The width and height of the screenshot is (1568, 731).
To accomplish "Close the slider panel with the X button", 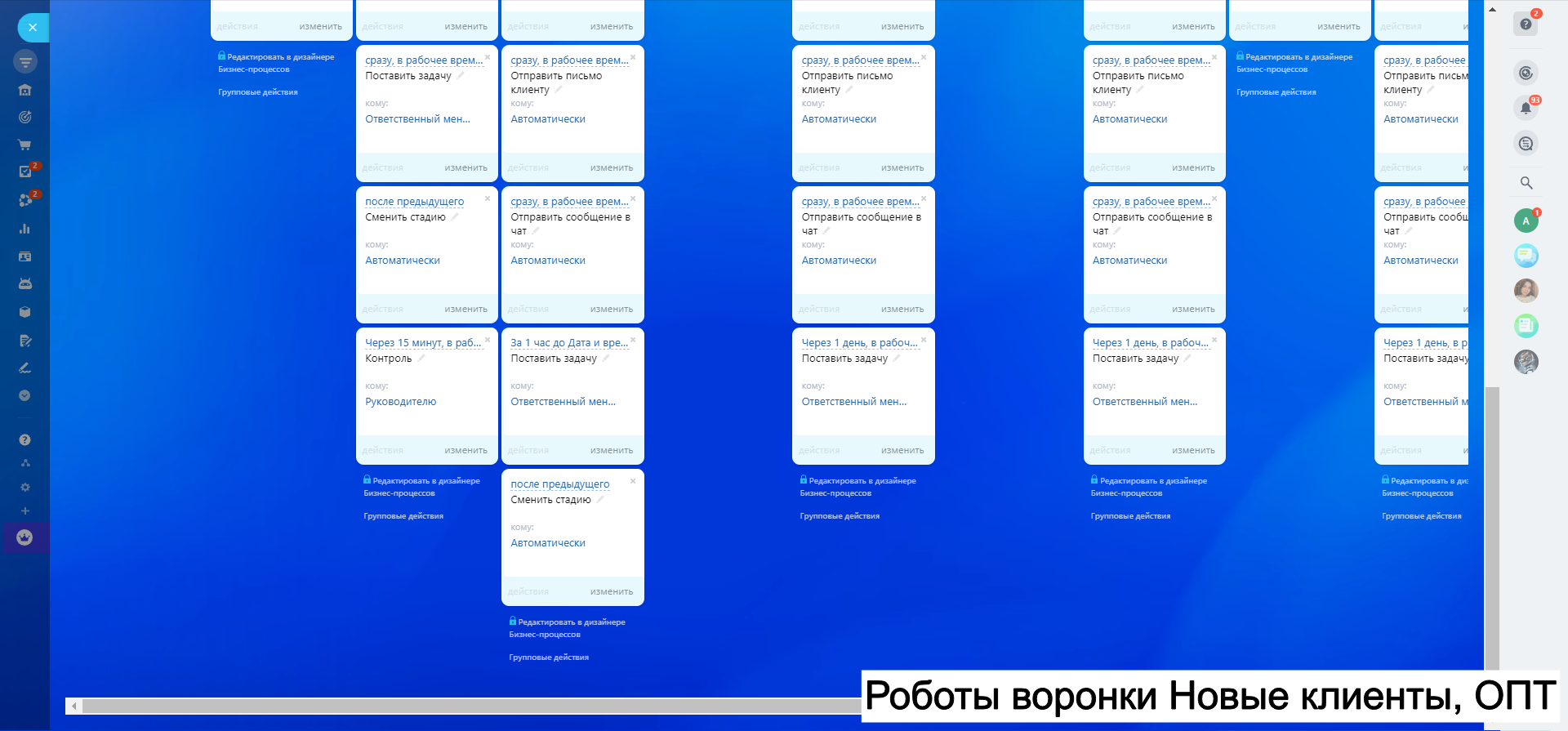I will pos(33,27).
